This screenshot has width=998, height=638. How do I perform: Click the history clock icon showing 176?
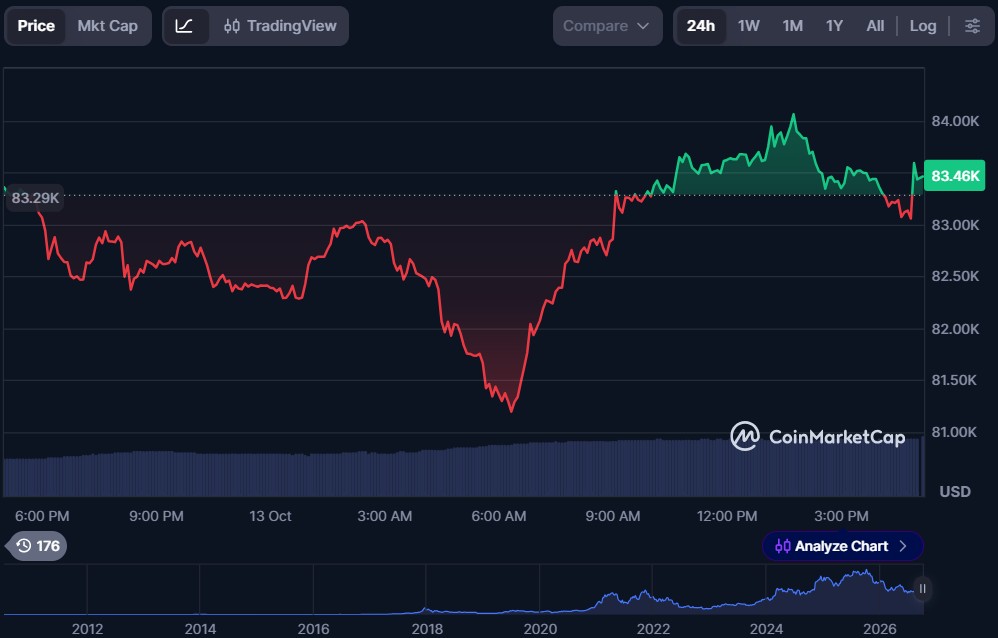(38, 546)
